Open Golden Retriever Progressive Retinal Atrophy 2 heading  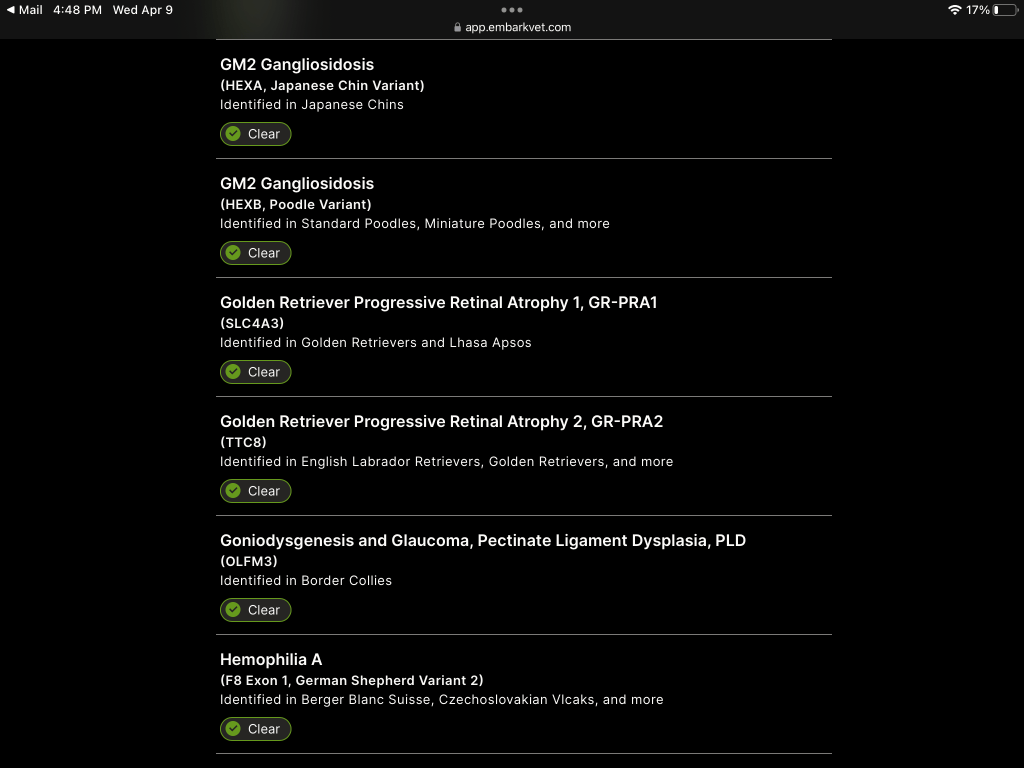(441, 422)
